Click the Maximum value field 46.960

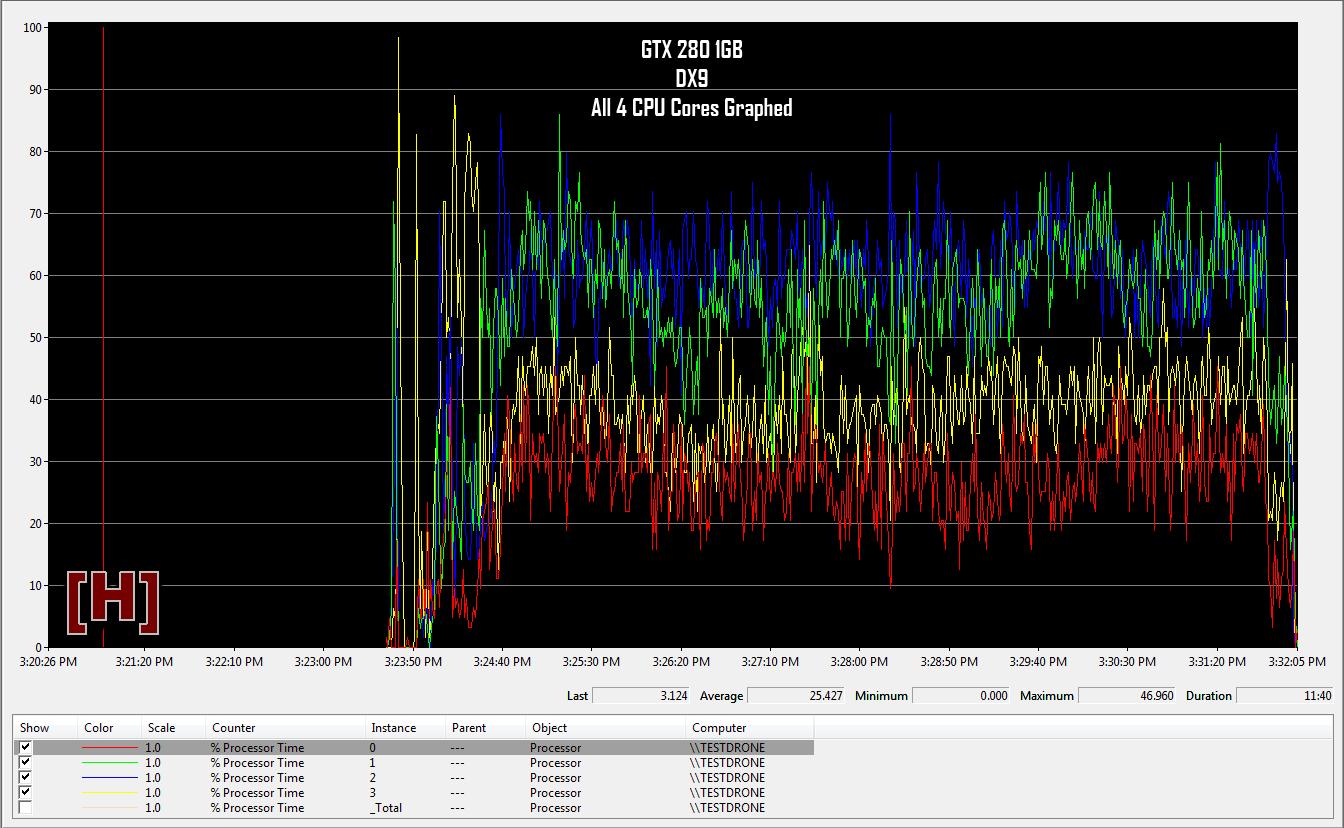(1128, 695)
